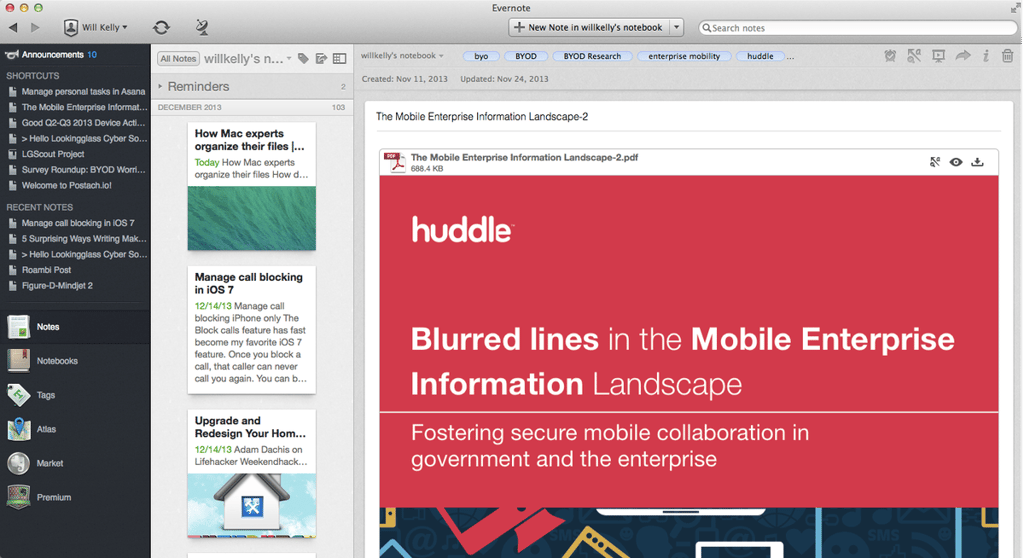Open shortcut Manage personal tasks in Asana
This screenshot has height=558, width=1024.
76,91
